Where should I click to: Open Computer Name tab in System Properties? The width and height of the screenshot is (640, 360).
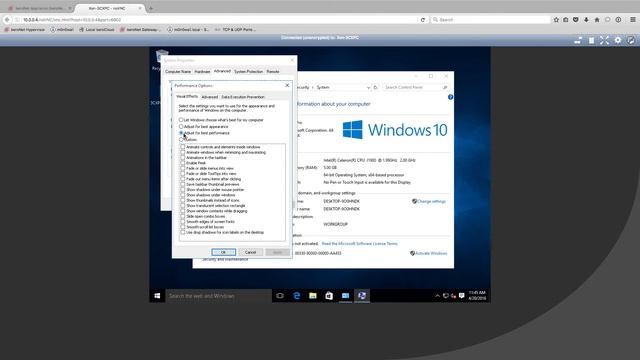[x=178, y=72]
